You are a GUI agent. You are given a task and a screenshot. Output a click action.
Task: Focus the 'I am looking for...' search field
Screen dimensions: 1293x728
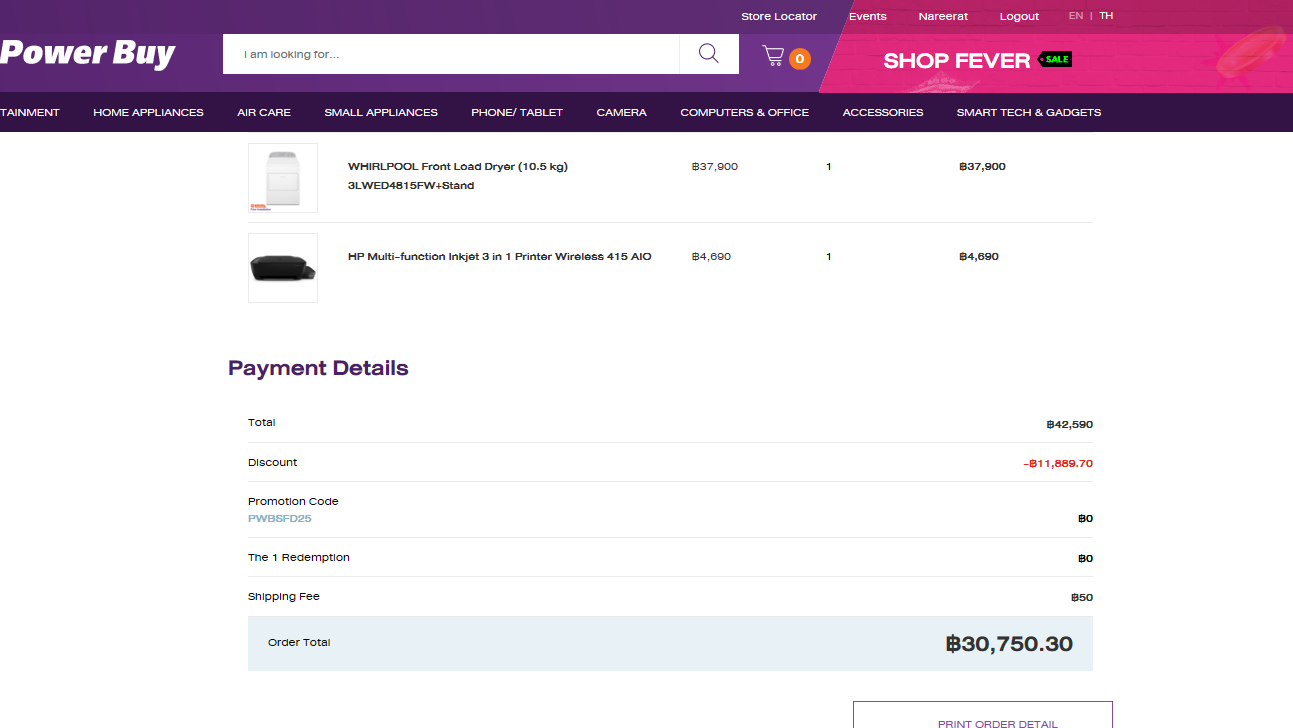(451, 54)
